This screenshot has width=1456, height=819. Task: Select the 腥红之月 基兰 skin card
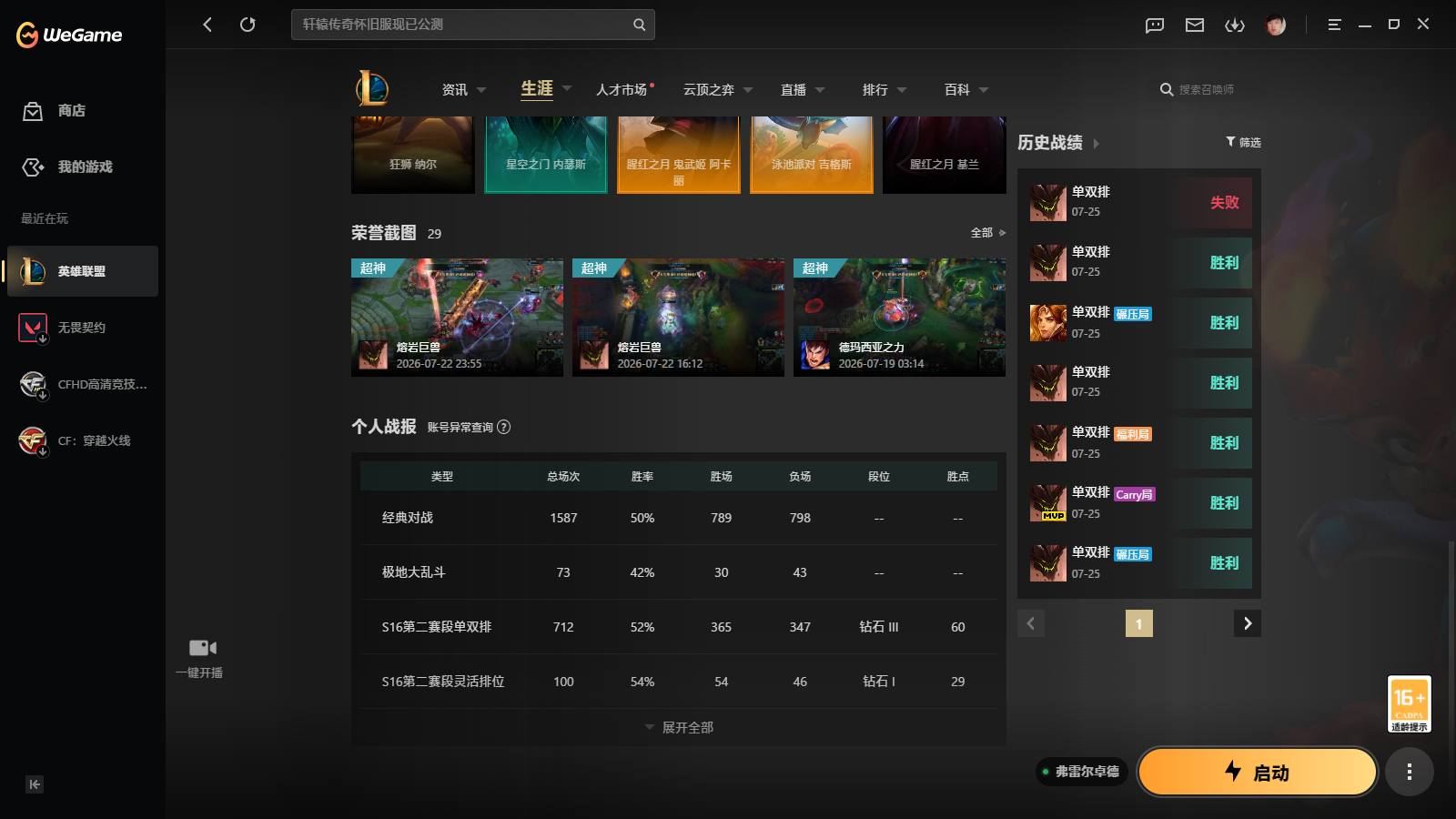(945, 155)
